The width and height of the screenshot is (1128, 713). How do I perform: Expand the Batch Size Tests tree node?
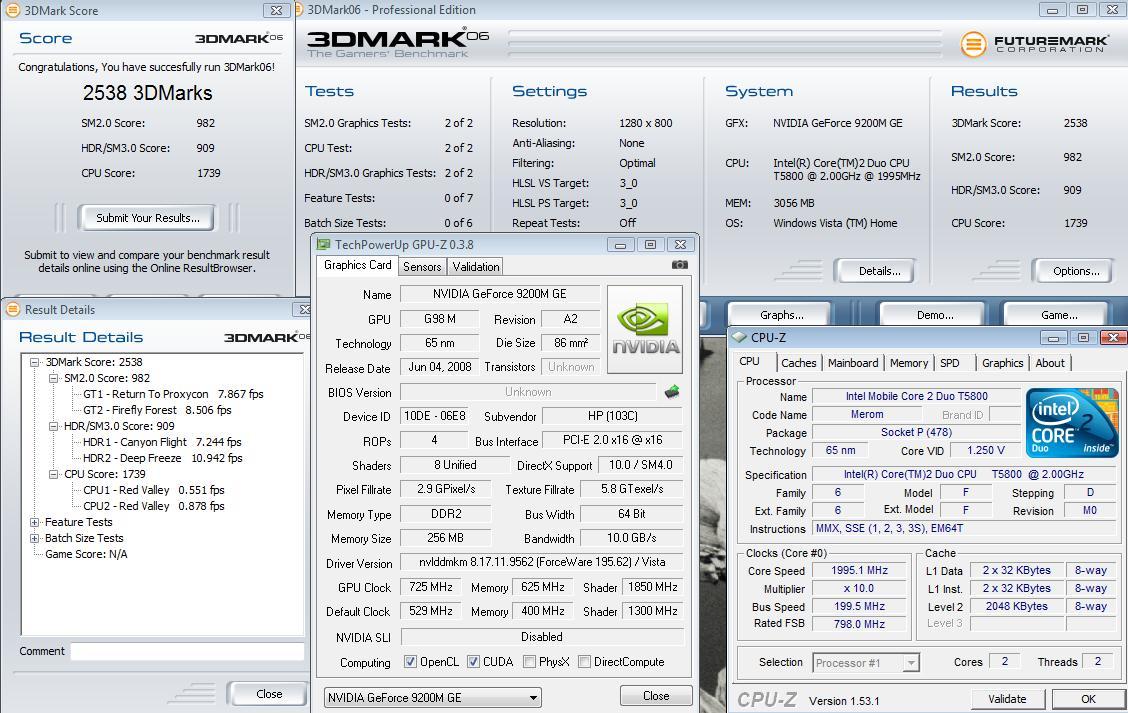pyautogui.click(x=35, y=538)
